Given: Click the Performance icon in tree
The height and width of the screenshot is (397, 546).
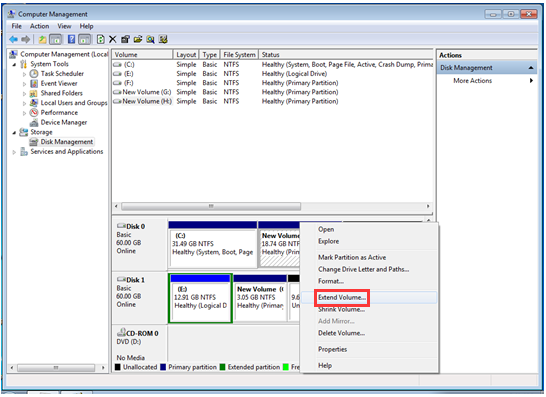Looking at the screenshot, I should pyautogui.click(x=34, y=112).
